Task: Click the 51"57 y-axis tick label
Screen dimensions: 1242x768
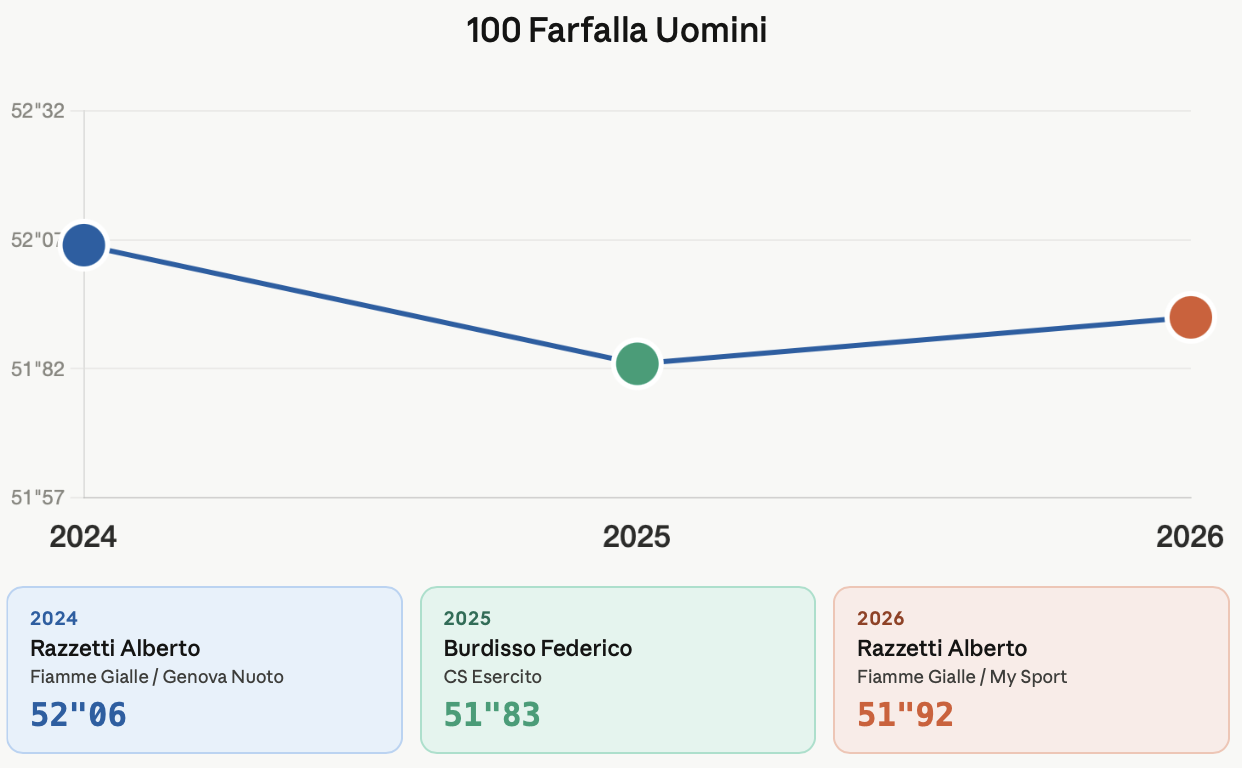Action: (x=38, y=497)
